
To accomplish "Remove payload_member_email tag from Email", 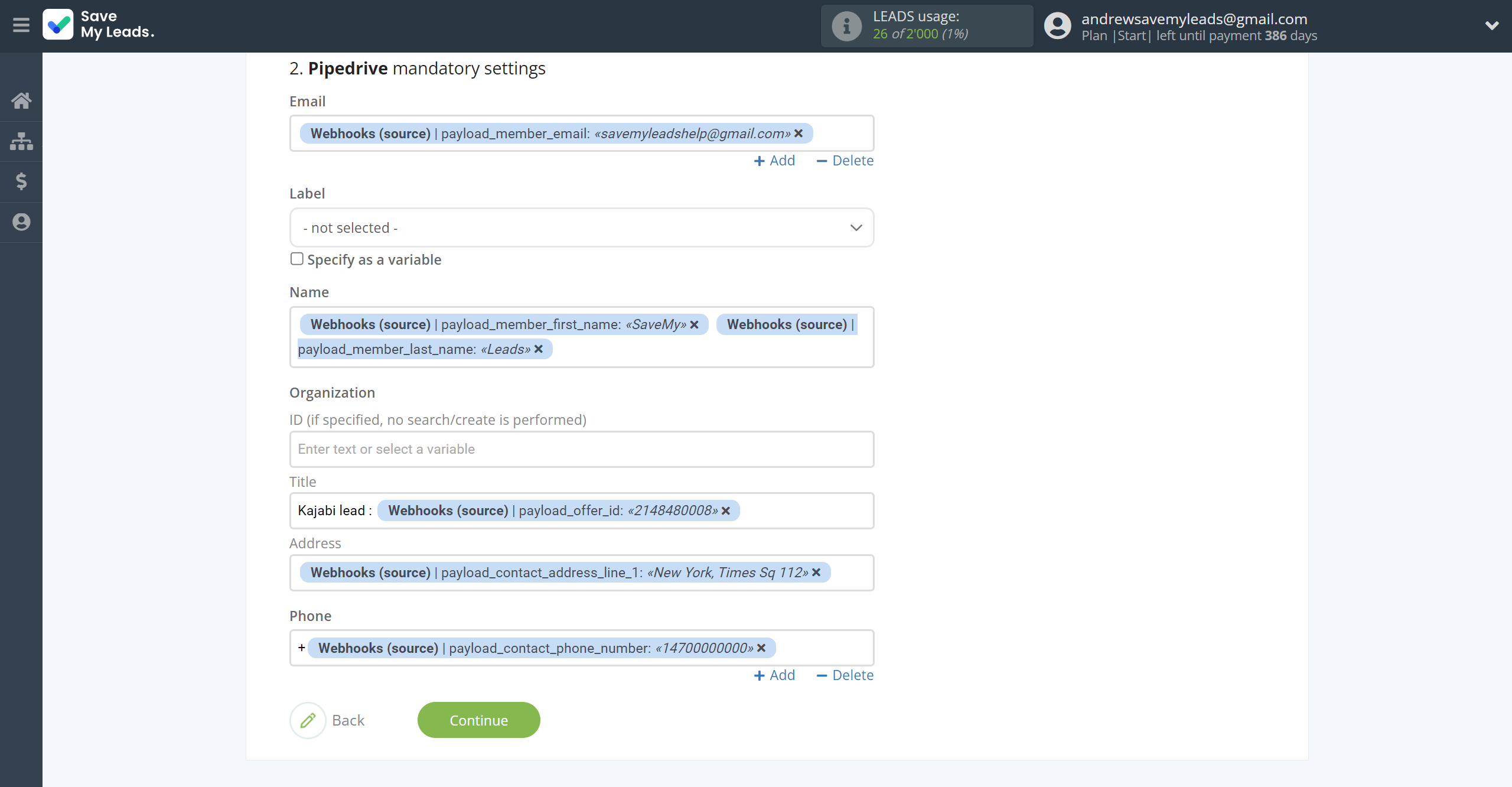I will (x=799, y=134).
